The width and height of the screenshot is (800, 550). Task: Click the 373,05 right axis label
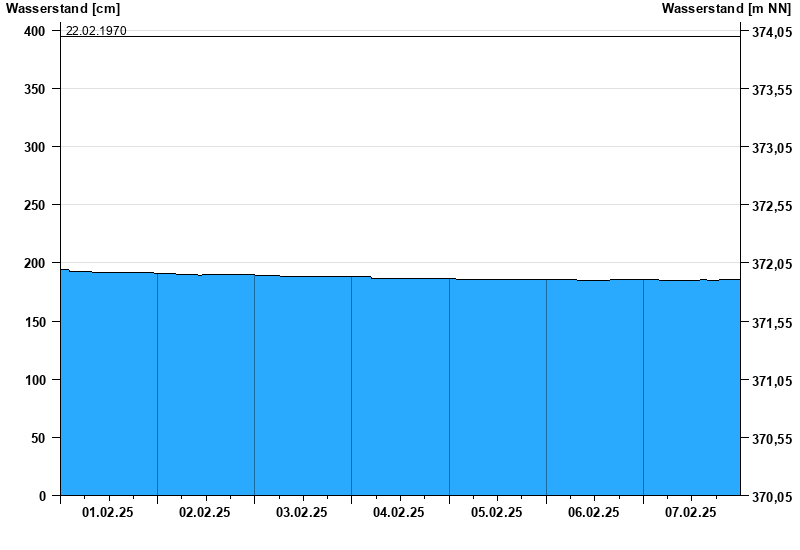pyautogui.click(x=769, y=149)
